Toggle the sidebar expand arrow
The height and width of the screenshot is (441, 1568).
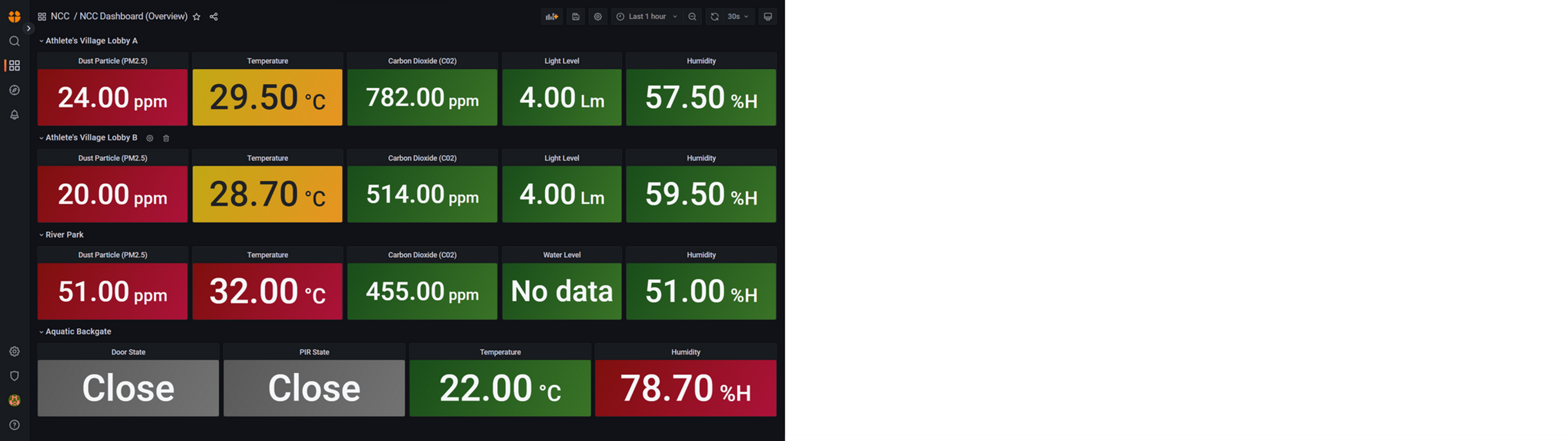coord(29,29)
